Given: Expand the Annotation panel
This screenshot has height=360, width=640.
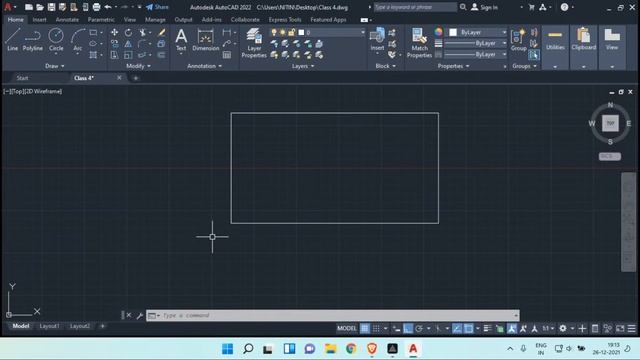Looking at the screenshot, I should [204, 66].
